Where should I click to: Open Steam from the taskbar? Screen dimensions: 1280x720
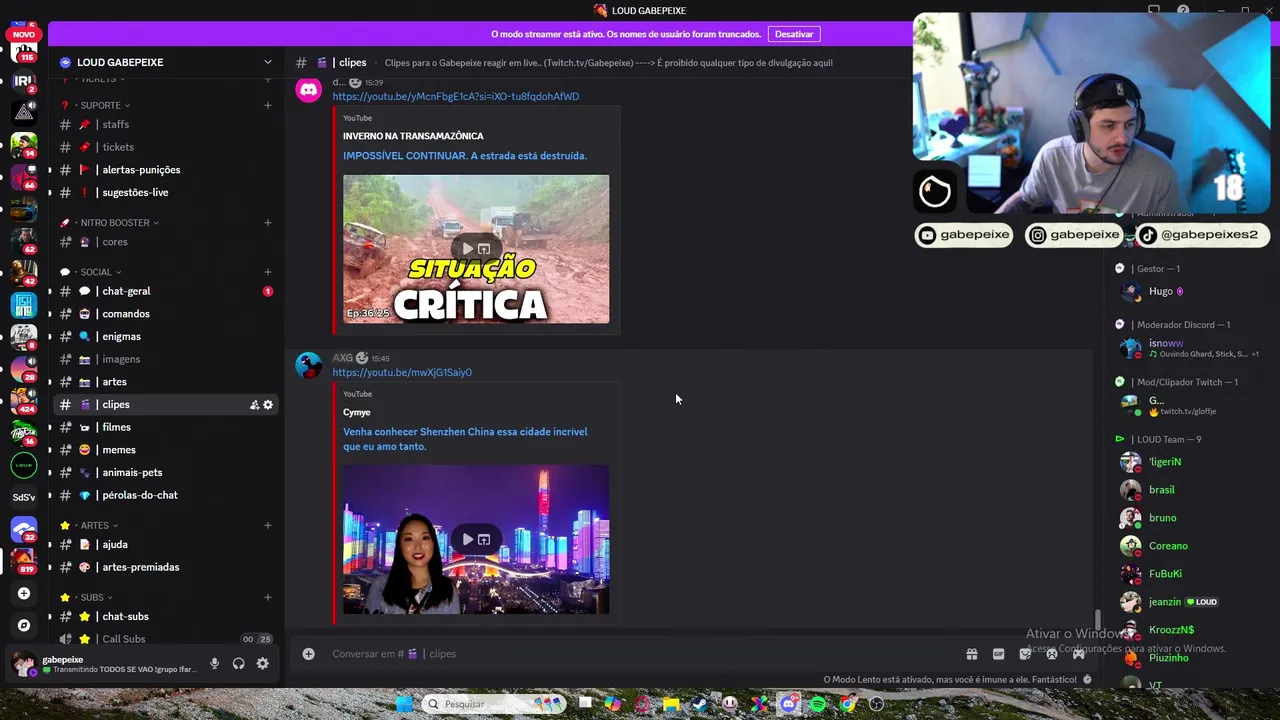coord(700,704)
